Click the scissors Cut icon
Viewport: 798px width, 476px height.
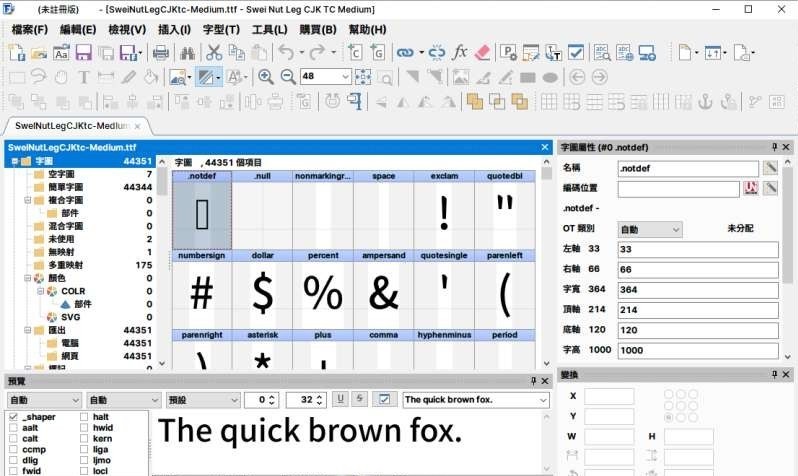213,52
